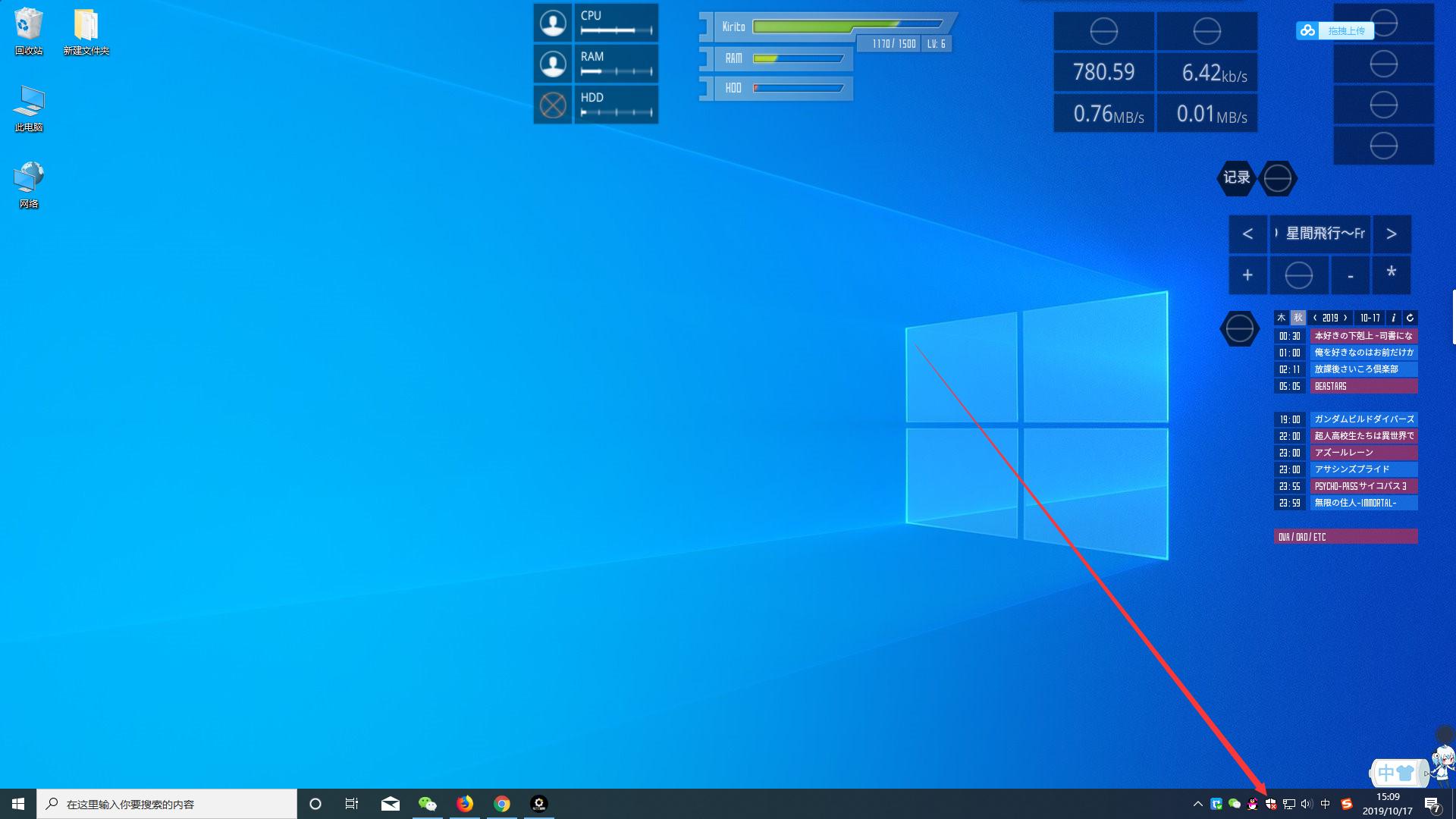1456x819 pixels.
Task: Toggle the 中 input language indicator
Action: [1326, 804]
